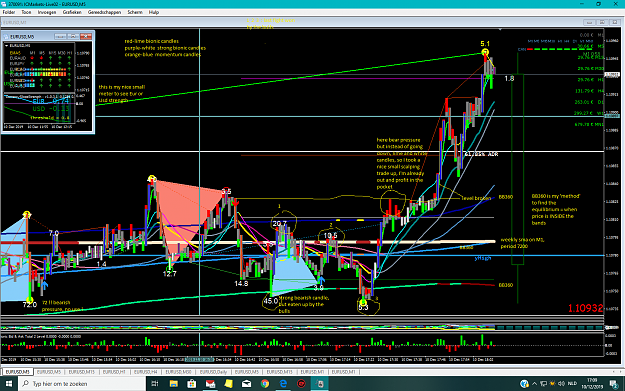Screen dimensions: 625x391
Task: Open the Hulp menu
Action: point(154,12)
